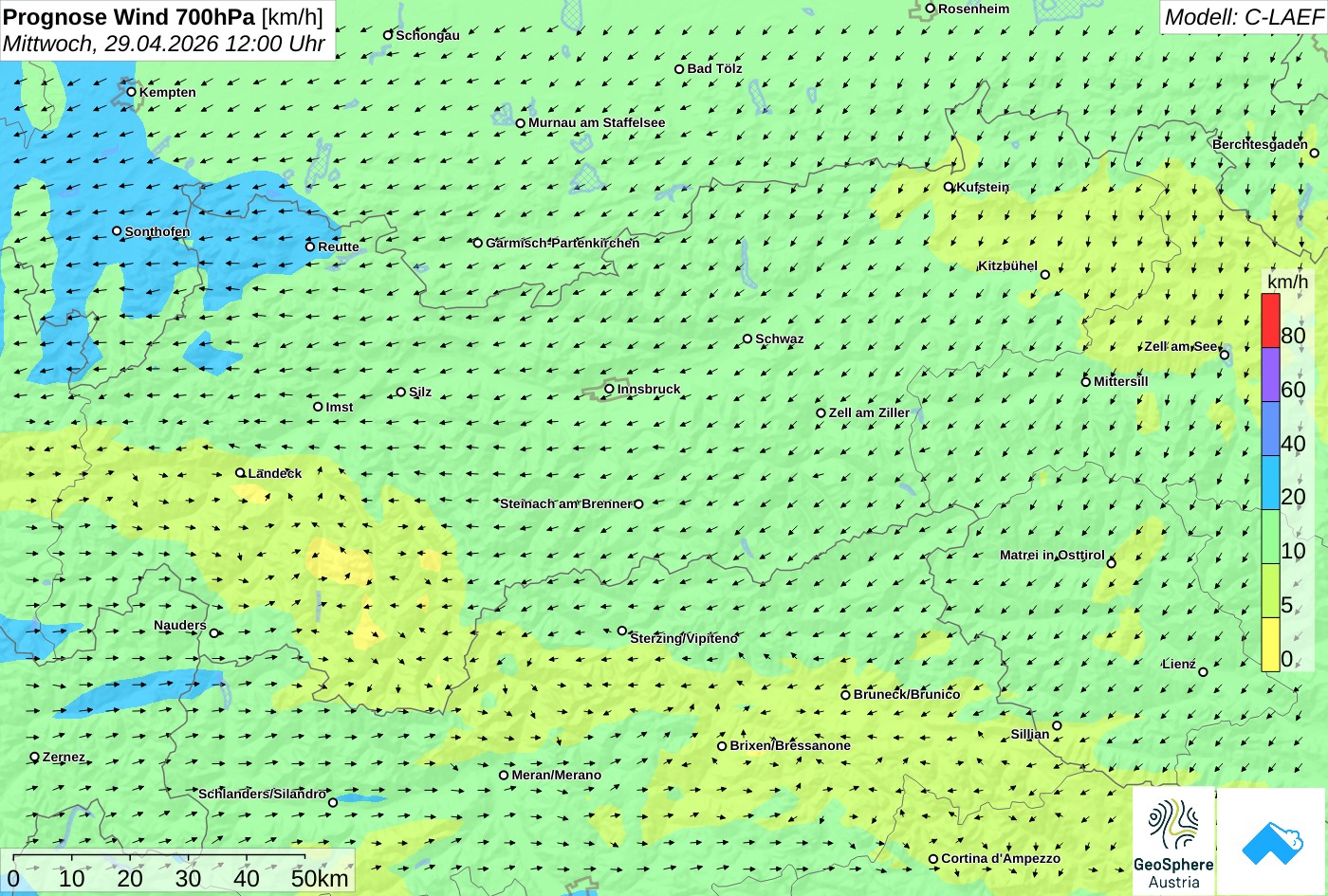This screenshot has height=896, width=1328.
Task: Select the Kufstein location marker
Action: point(949,187)
